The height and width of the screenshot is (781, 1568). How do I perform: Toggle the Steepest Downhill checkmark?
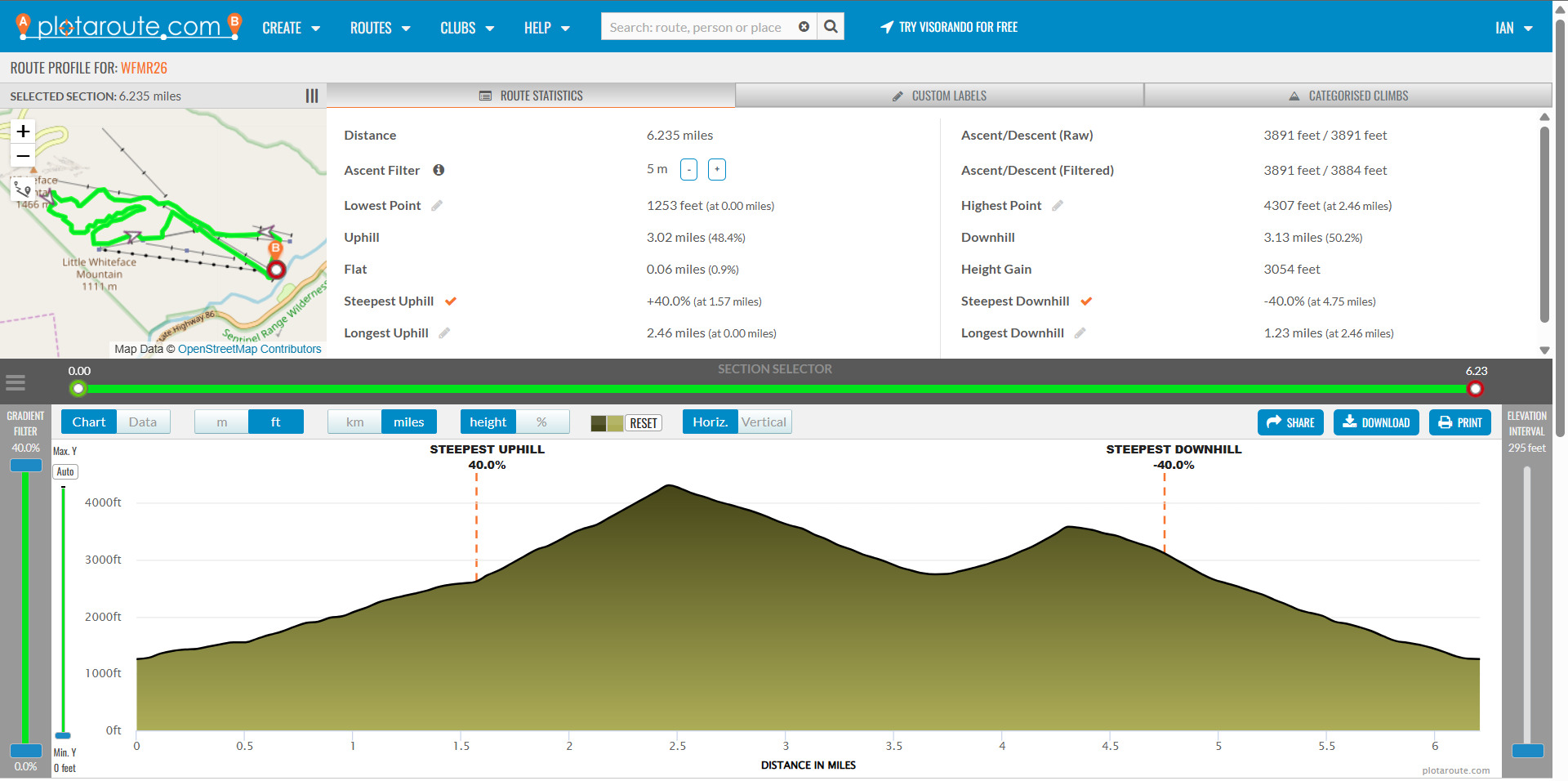[1086, 301]
